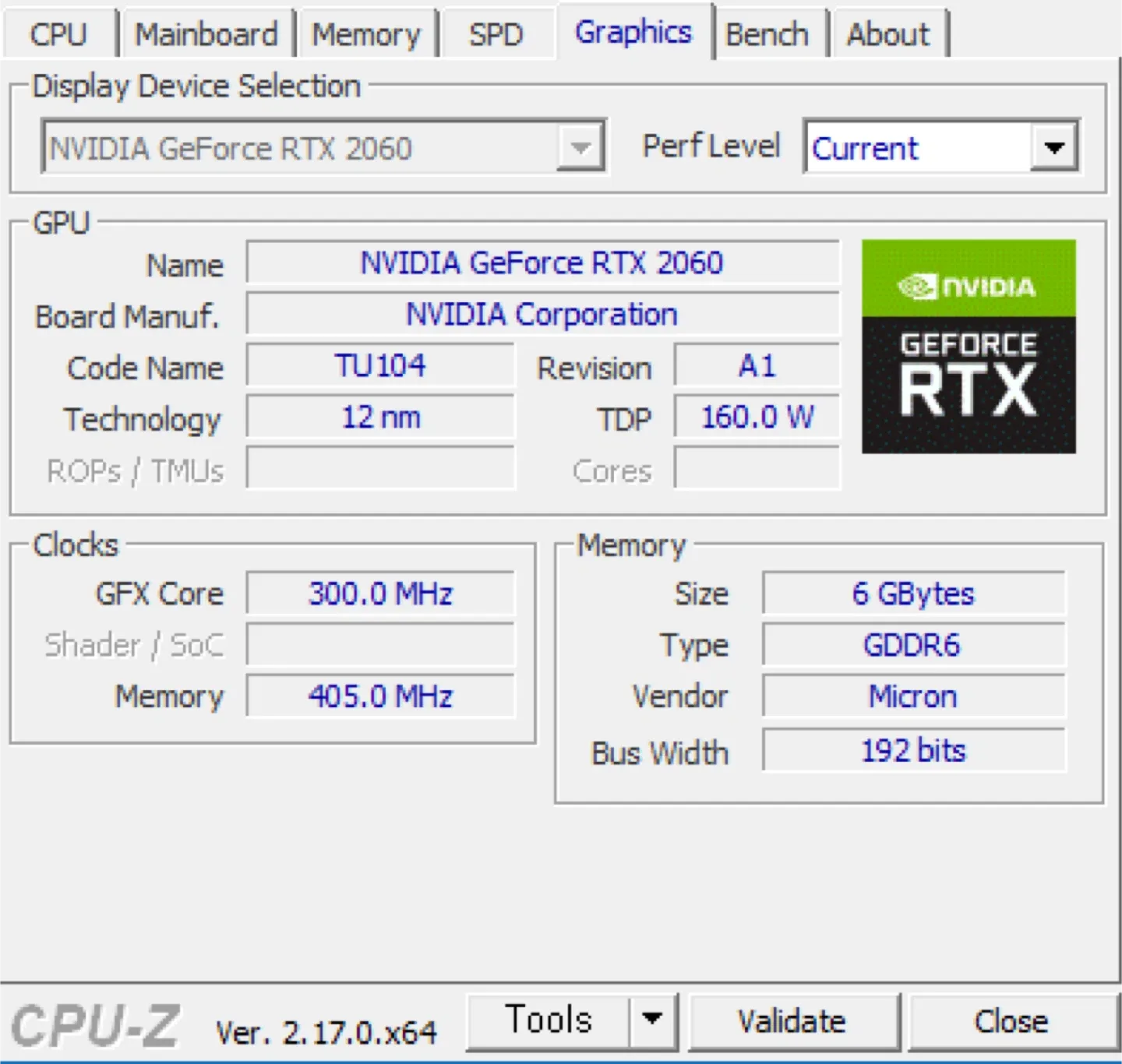Click the GFX Core clock value
This screenshot has height=1064, width=1122.
380,594
